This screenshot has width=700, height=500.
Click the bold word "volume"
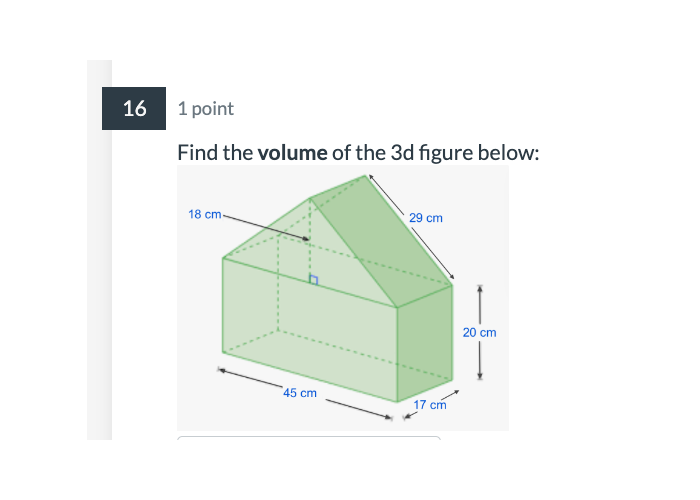[x=292, y=153]
